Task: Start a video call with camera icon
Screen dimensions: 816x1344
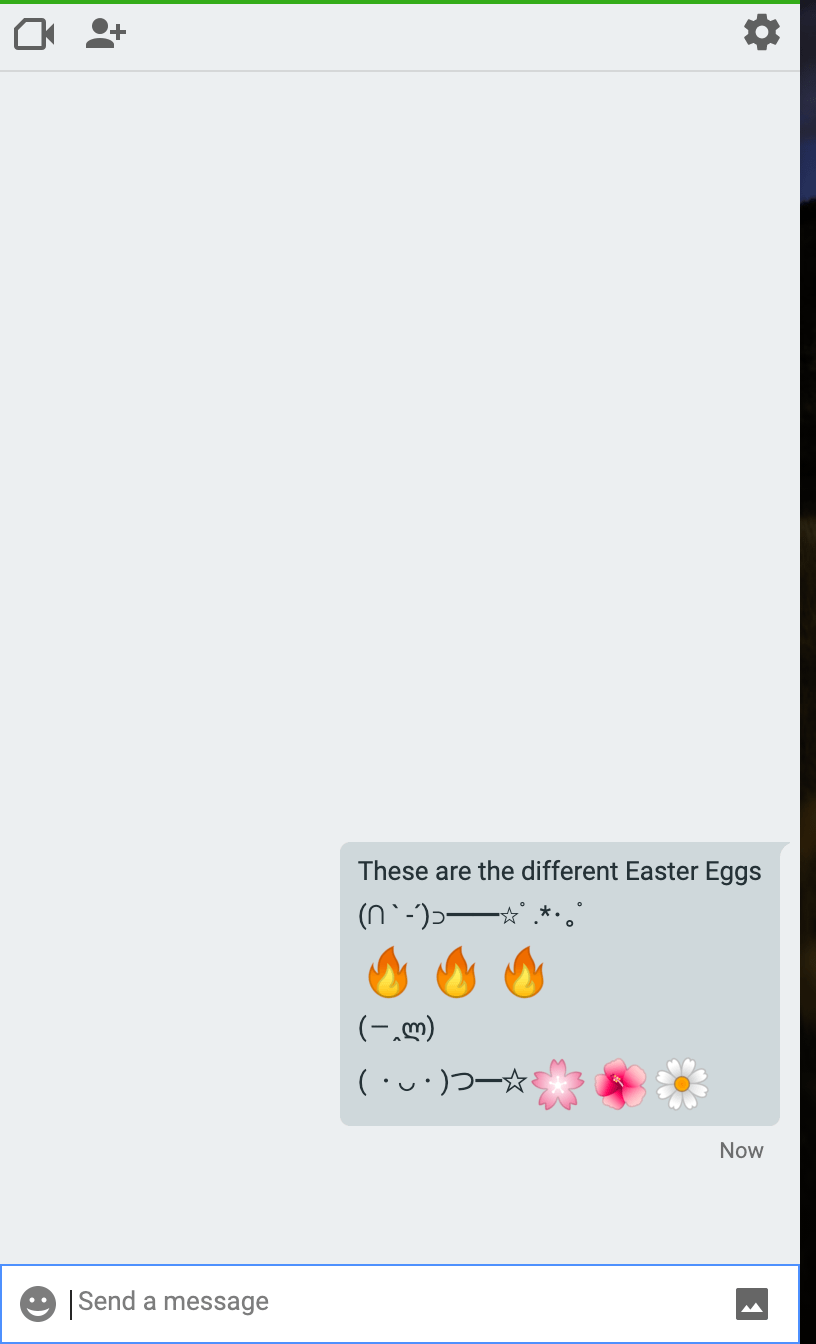Action: point(34,35)
